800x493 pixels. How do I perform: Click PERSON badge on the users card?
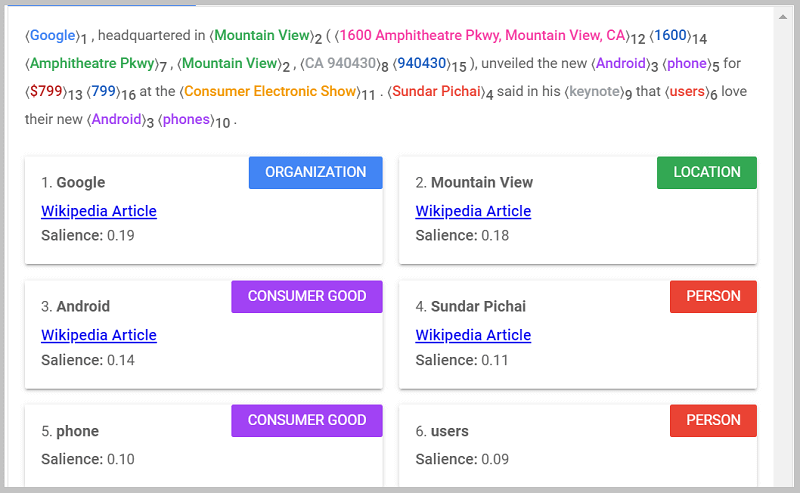713,420
